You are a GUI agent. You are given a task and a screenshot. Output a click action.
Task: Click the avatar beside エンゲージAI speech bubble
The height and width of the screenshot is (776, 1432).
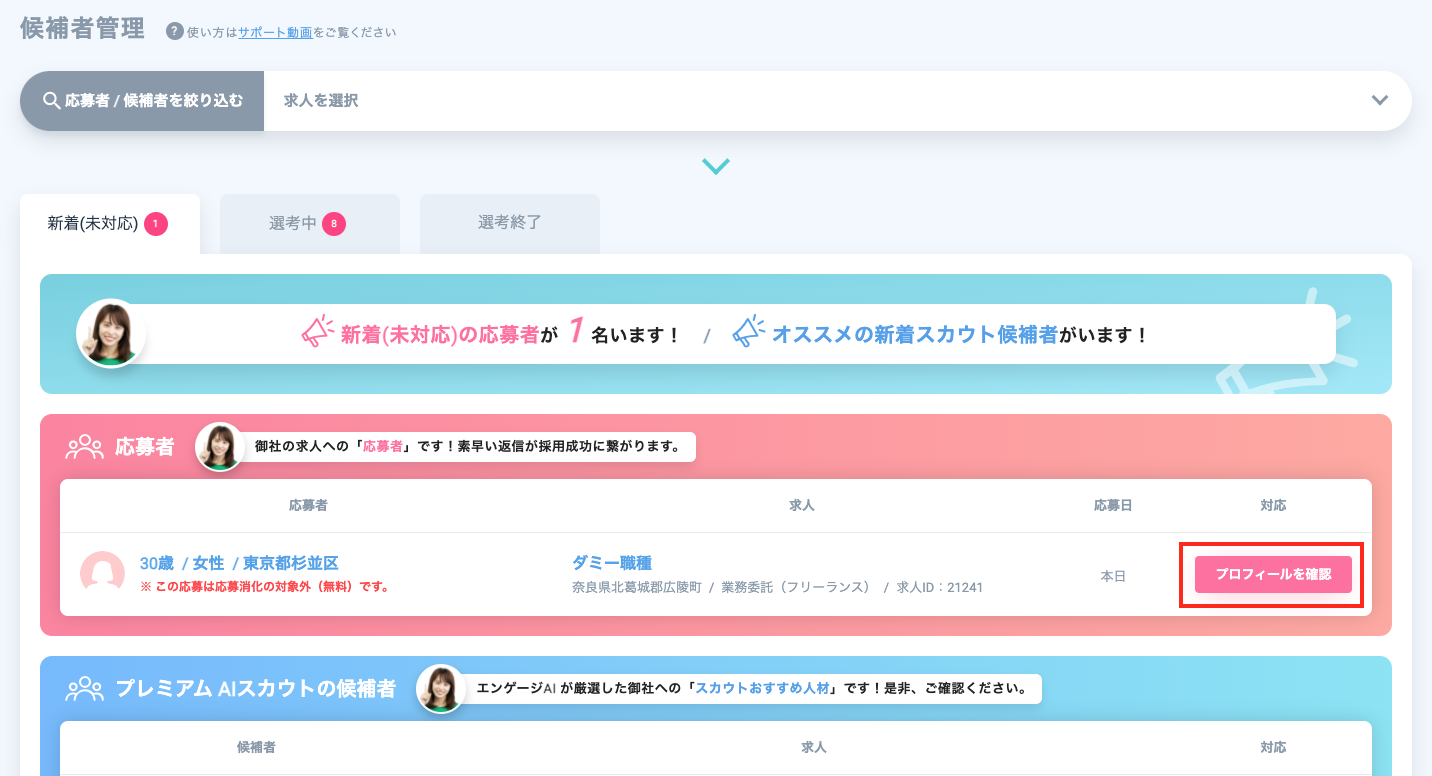pos(441,689)
